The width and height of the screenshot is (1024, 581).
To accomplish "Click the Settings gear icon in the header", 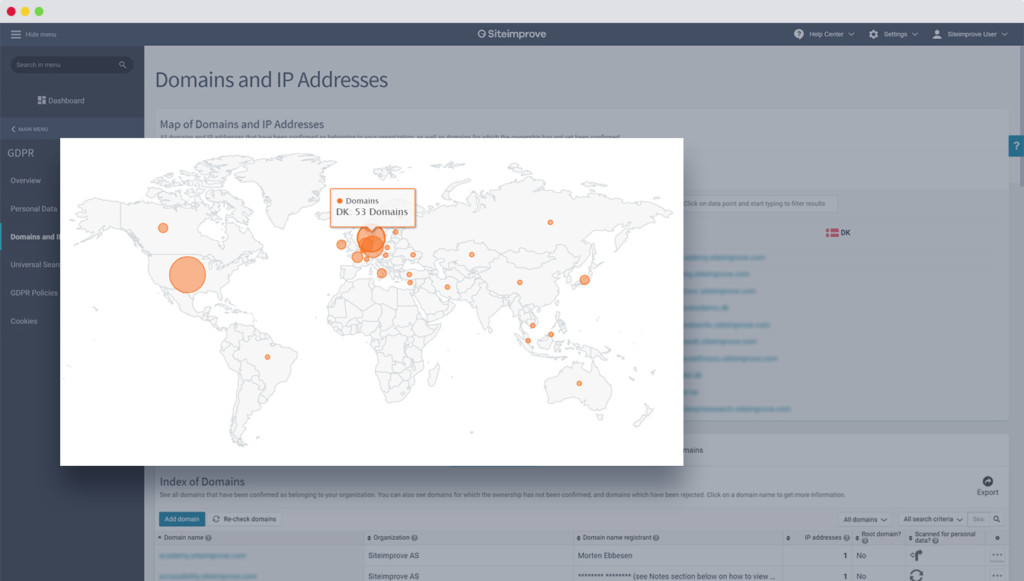I will pos(874,33).
